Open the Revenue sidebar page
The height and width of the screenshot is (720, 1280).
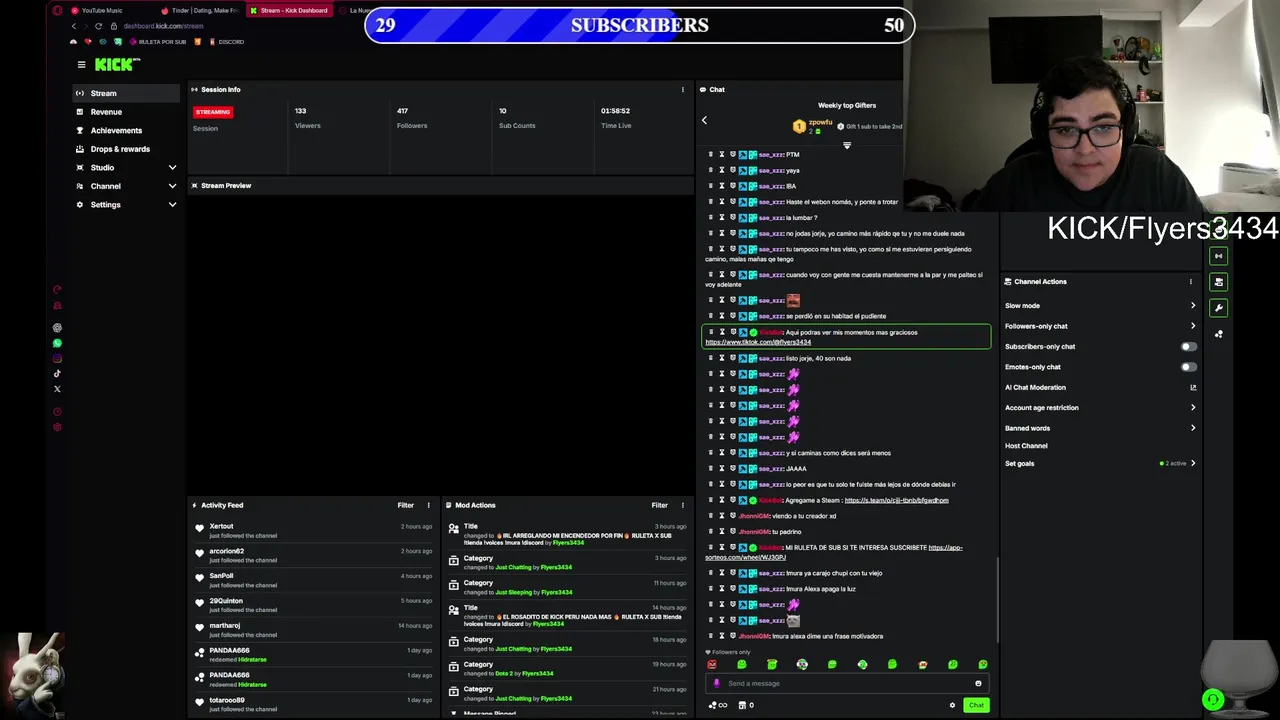pos(128,112)
